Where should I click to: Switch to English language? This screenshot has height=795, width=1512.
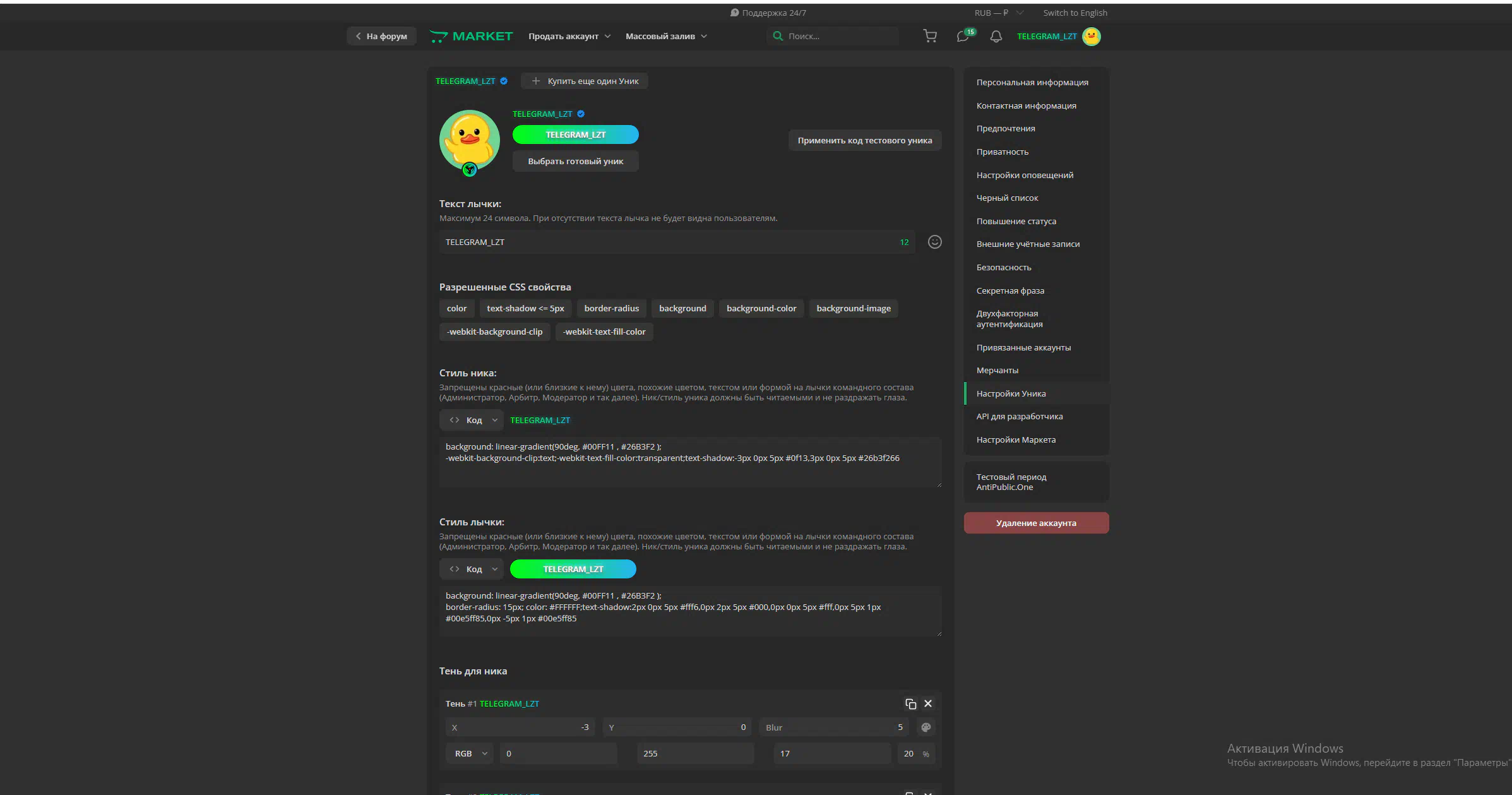1075,13
